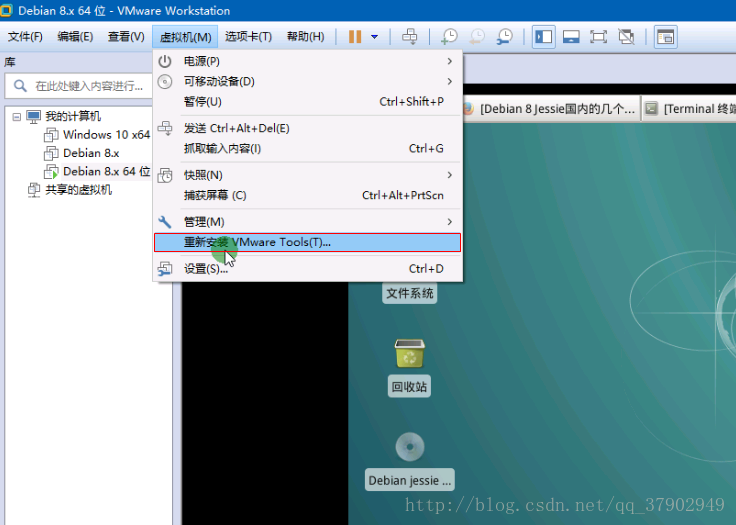736x525 pixels.
Task: Open the 帮助(H) menu
Action: click(306, 37)
